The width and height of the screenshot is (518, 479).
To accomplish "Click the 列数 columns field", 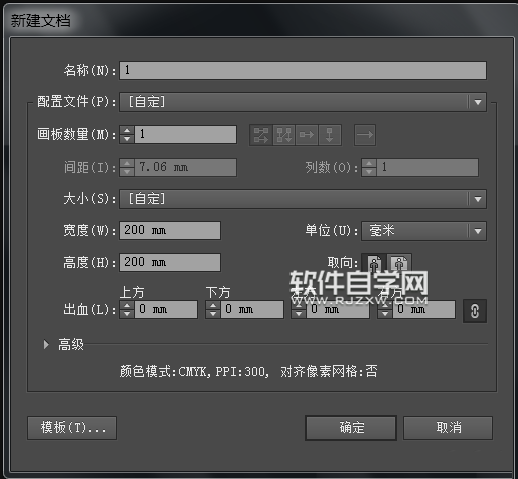I will click(x=428, y=167).
